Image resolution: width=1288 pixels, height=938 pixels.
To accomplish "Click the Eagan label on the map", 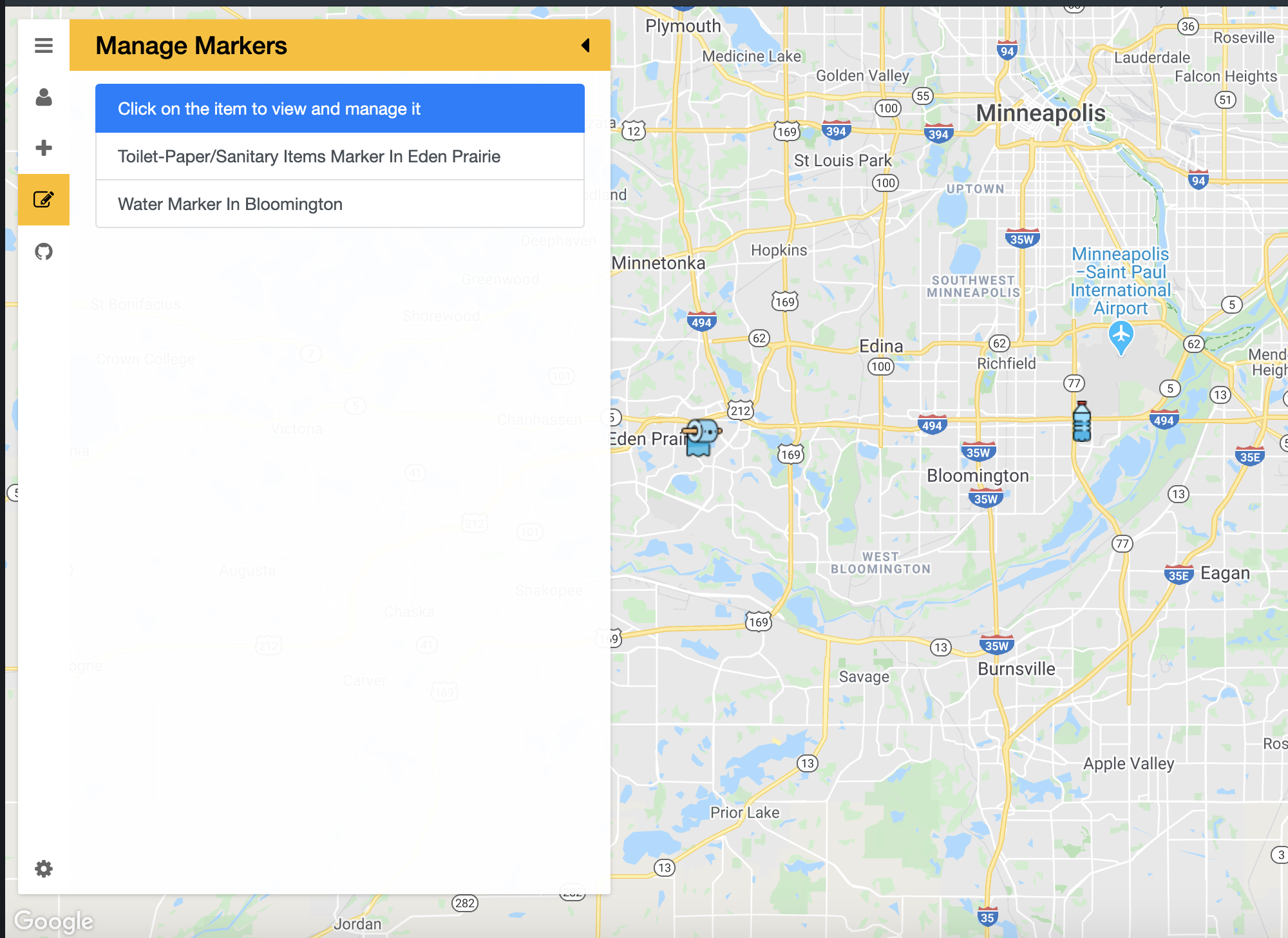I will point(1225,573).
